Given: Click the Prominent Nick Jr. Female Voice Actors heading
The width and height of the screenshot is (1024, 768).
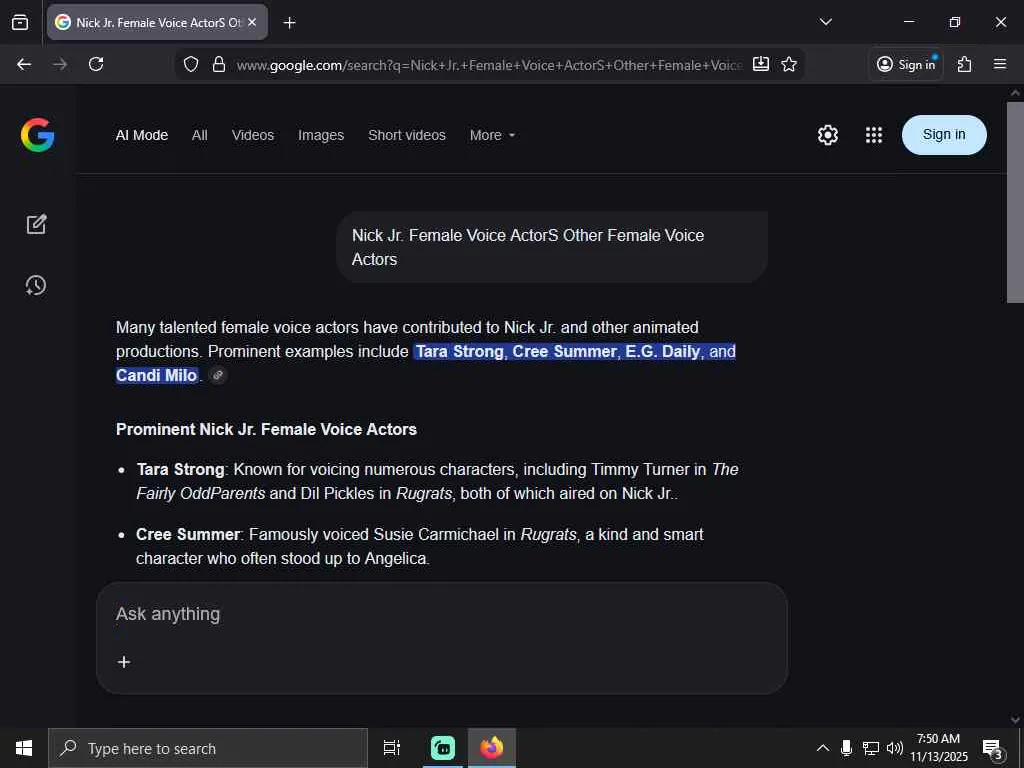Looking at the screenshot, I should tap(266, 429).
